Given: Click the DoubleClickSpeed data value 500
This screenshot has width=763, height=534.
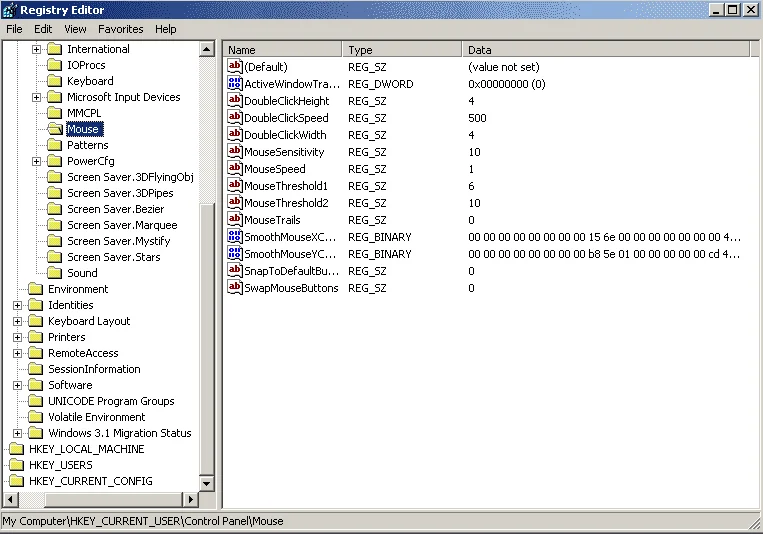Looking at the screenshot, I should (x=477, y=118).
